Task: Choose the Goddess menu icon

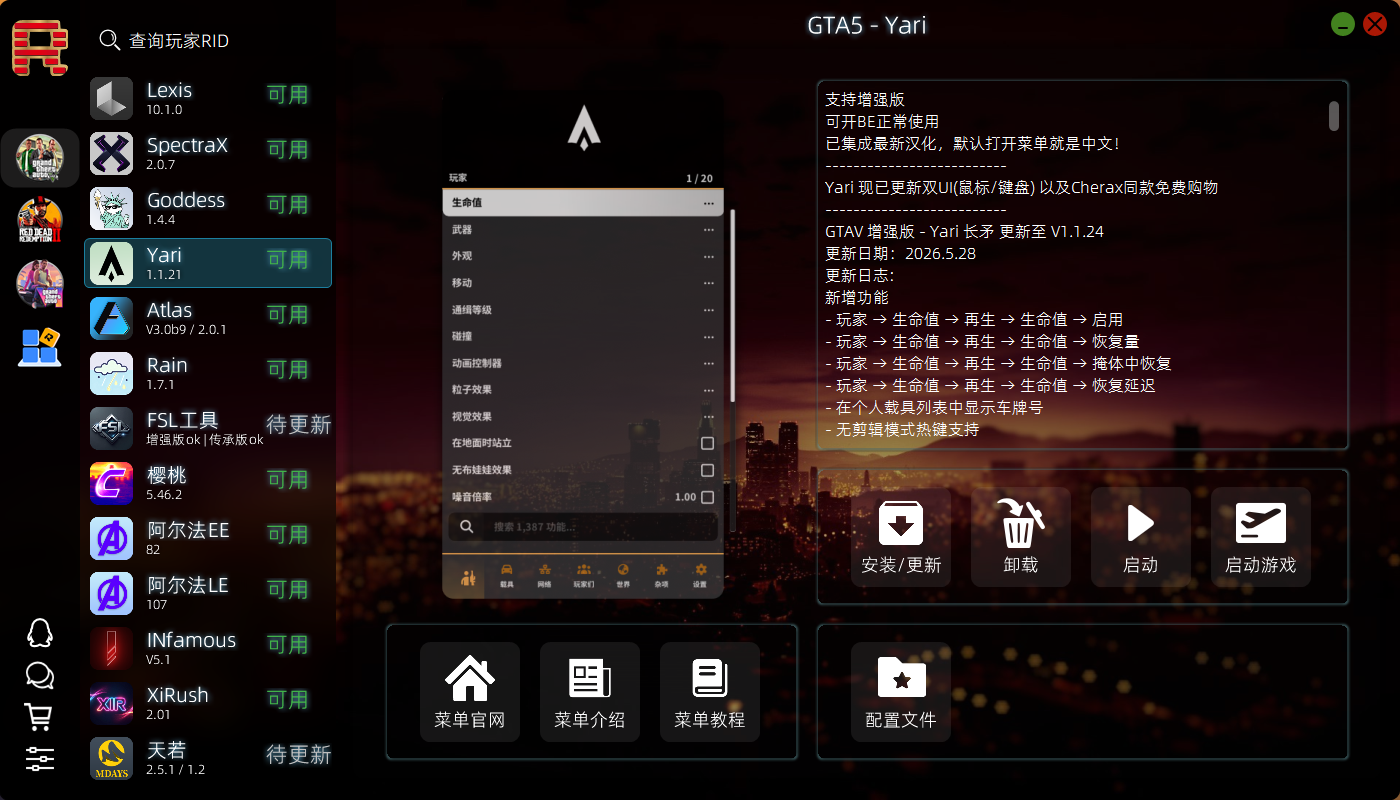Action: 111,209
